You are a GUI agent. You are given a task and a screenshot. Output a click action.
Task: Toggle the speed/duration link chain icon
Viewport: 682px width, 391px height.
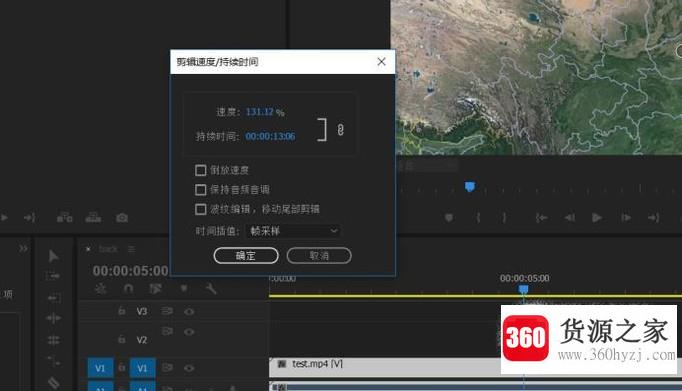tap(341, 130)
